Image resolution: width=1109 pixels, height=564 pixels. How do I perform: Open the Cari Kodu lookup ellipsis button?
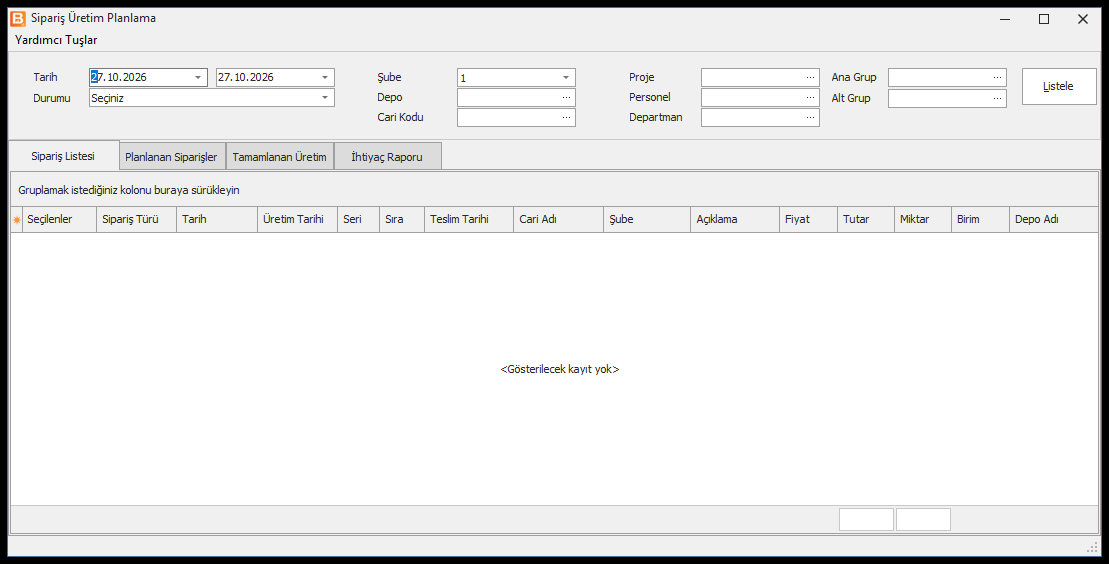pyautogui.click(x=567, y=117)
